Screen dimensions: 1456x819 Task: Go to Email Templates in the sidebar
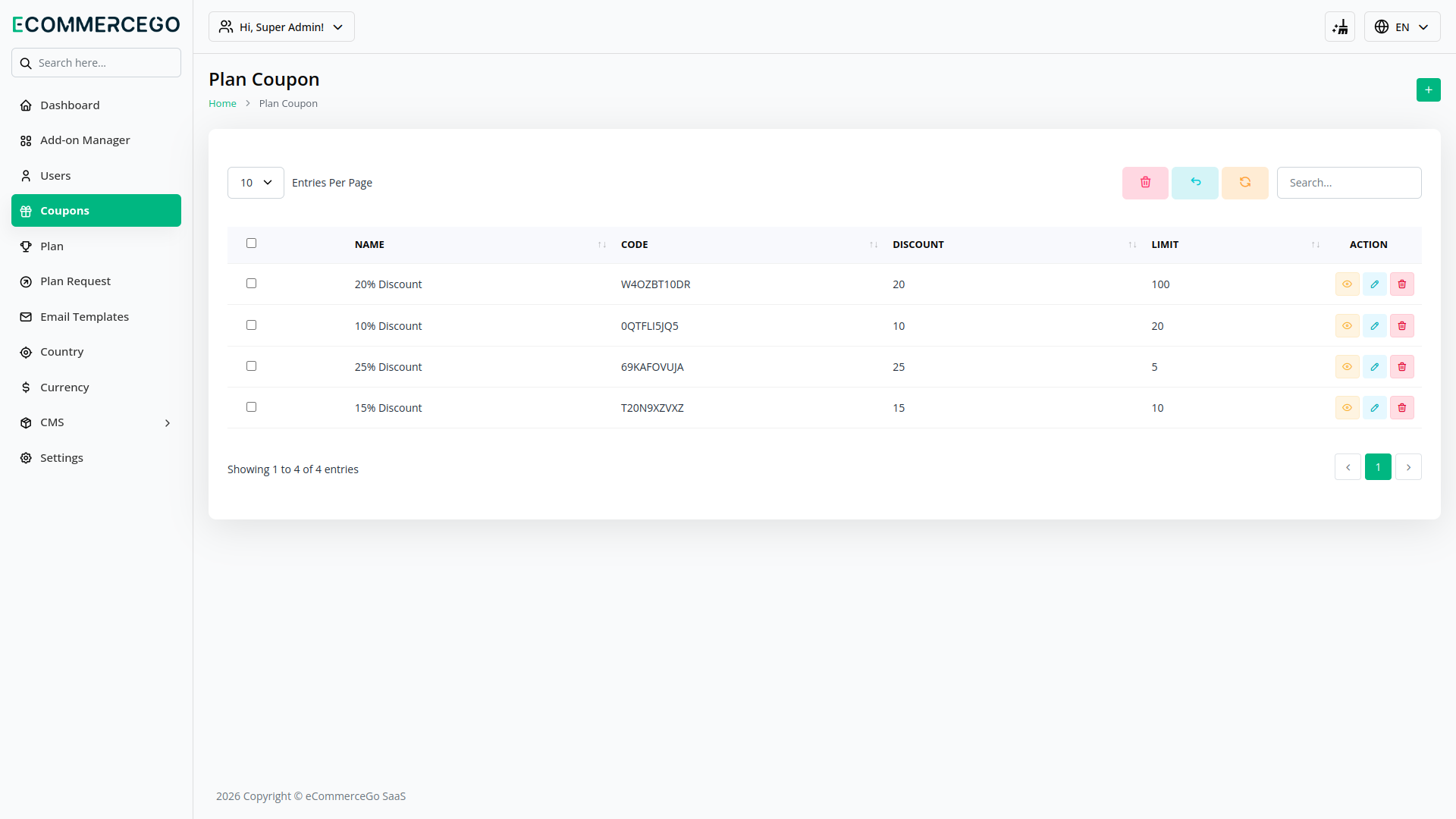[x=84, y=317]
